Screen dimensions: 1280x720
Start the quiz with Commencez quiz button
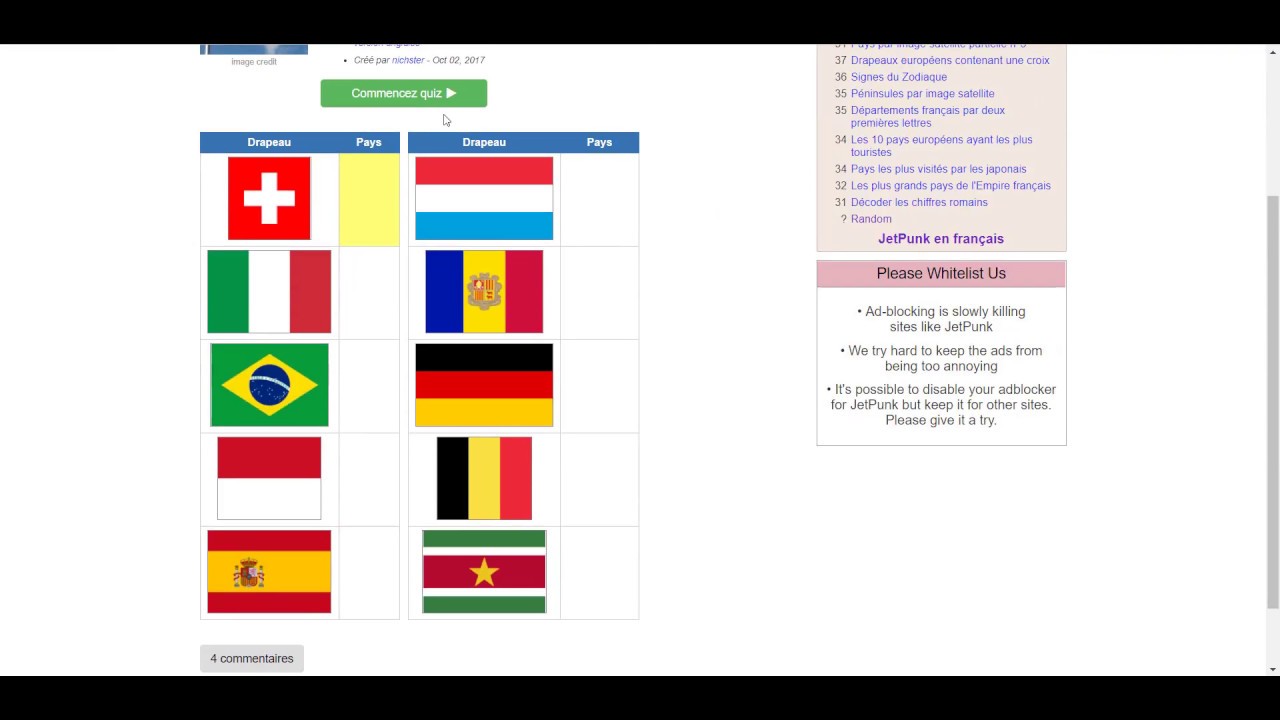(404, 93)
